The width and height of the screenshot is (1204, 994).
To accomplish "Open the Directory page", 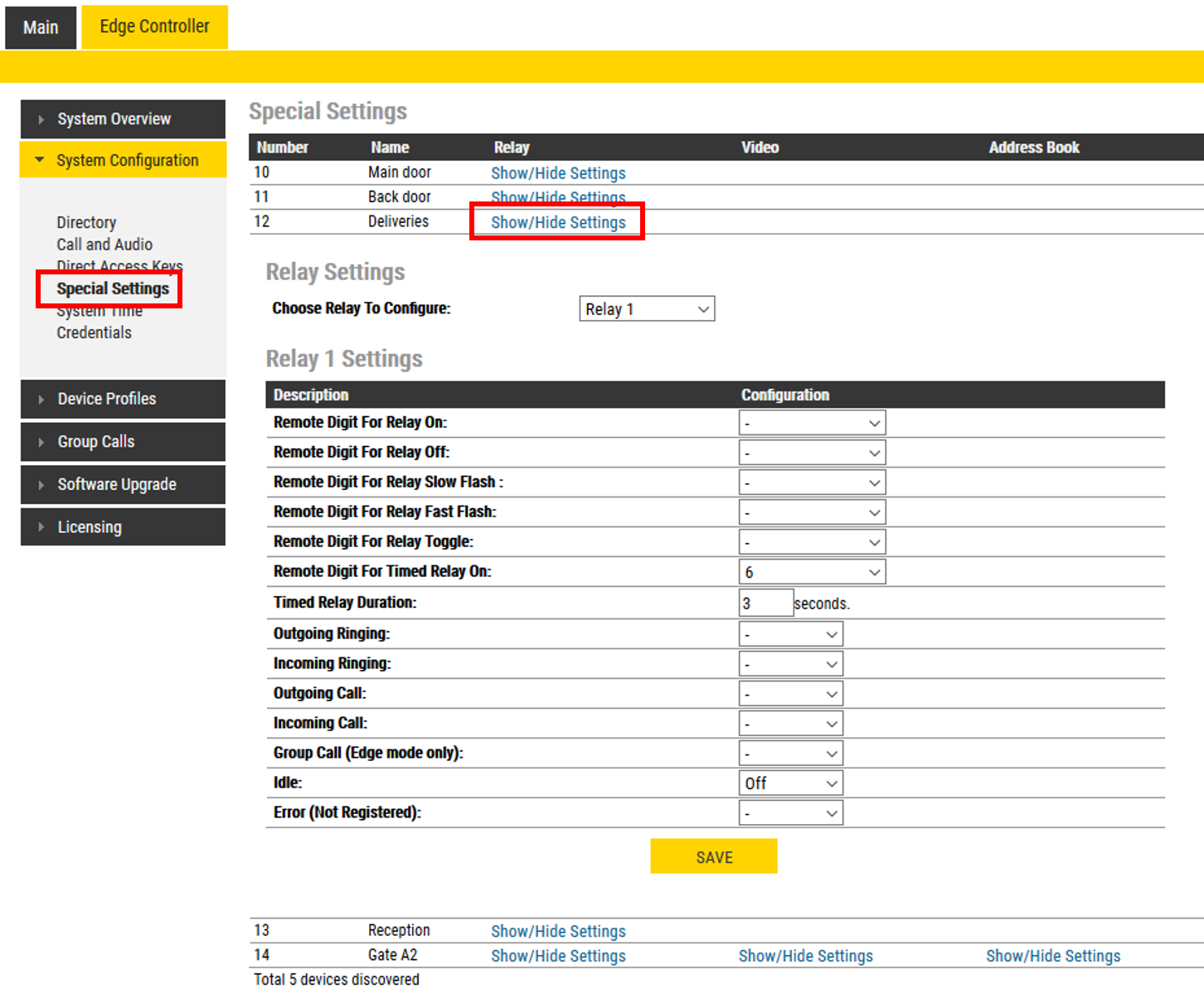I will 86,222.
